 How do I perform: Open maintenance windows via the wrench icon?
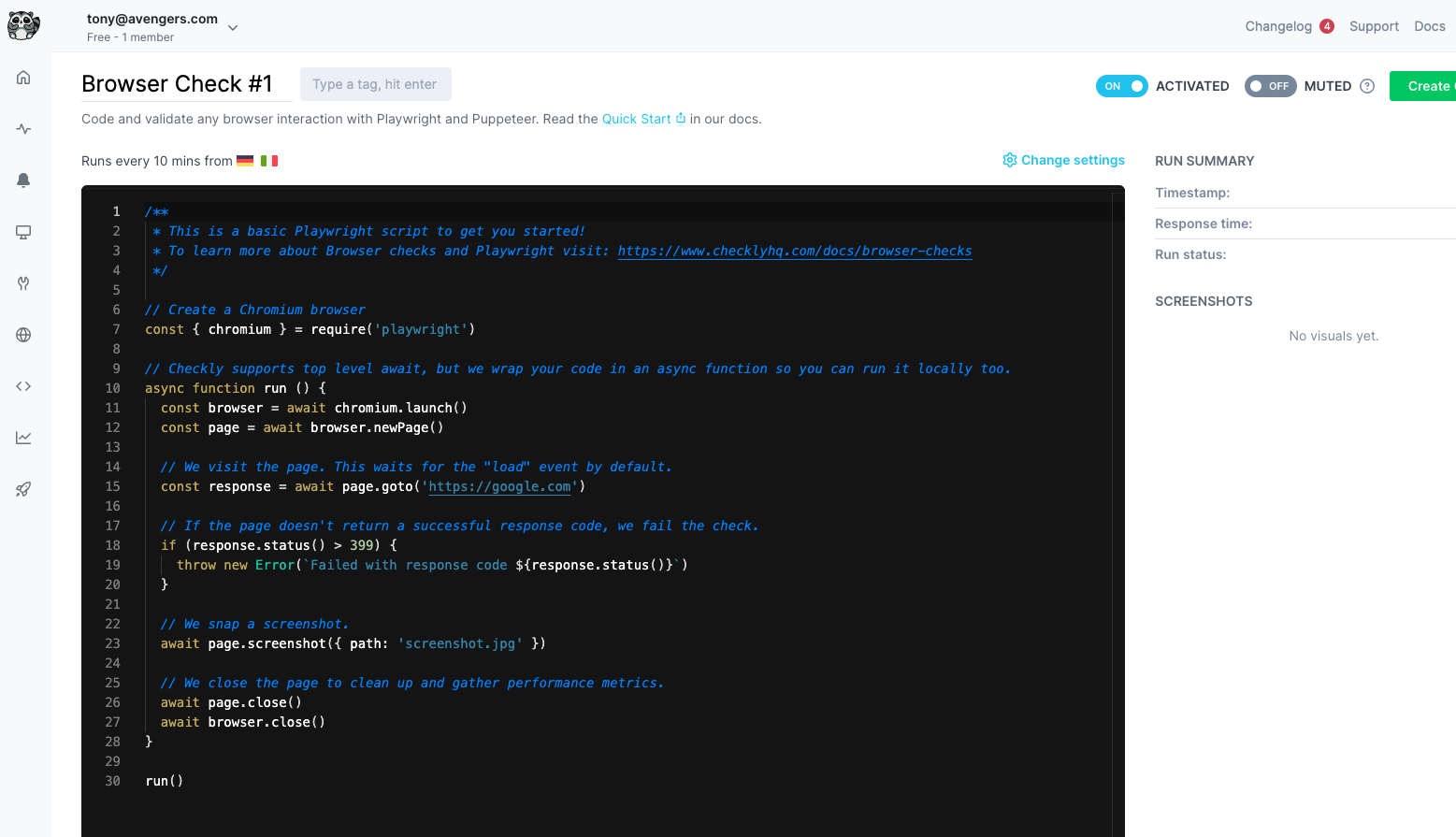click(22, 283)
